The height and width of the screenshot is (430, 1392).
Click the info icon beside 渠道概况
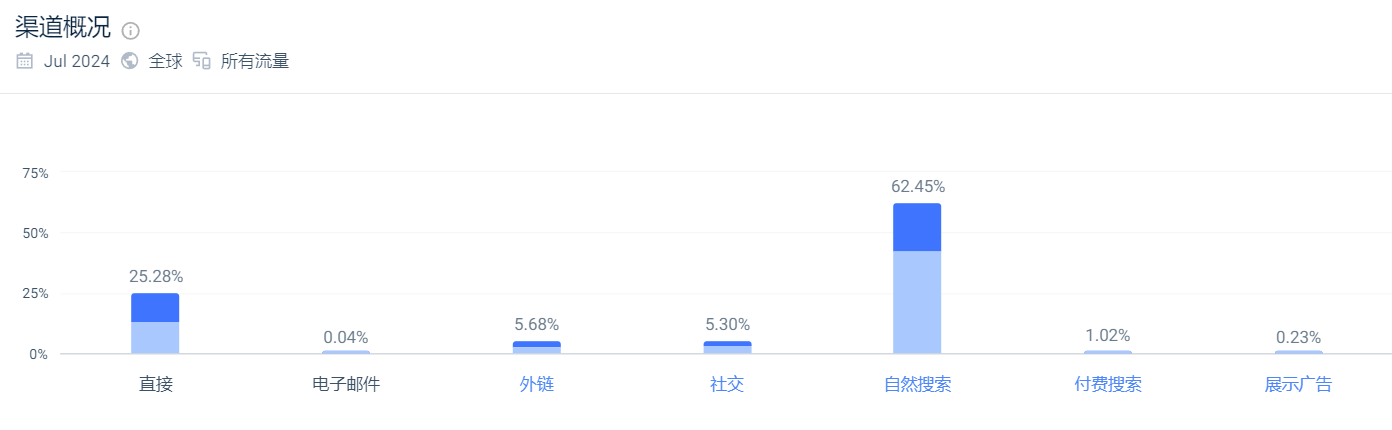tap(131, 30)
